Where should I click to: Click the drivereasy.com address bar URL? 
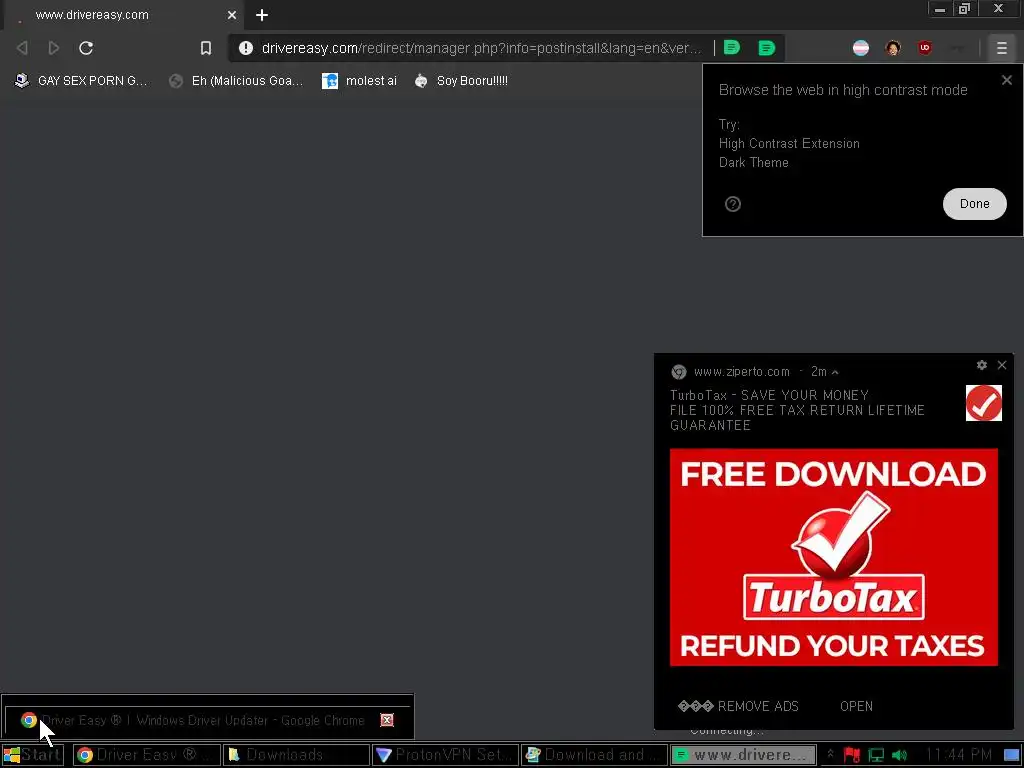[x=481, y=48]
